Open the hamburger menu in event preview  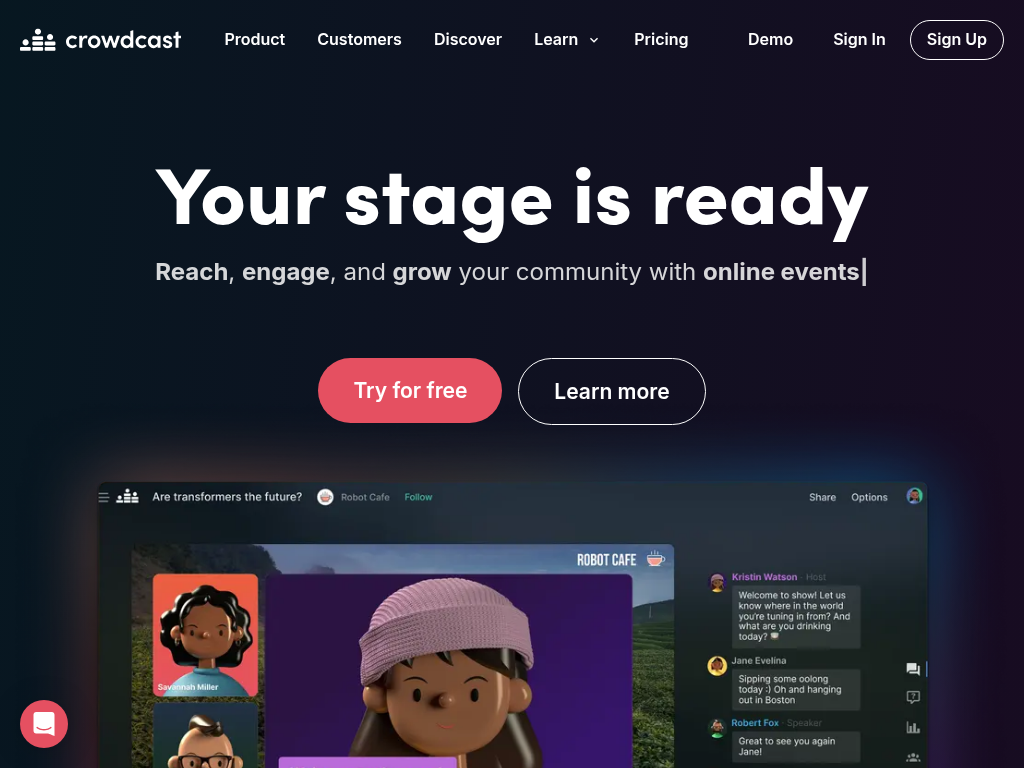click(x=104, y=498)
